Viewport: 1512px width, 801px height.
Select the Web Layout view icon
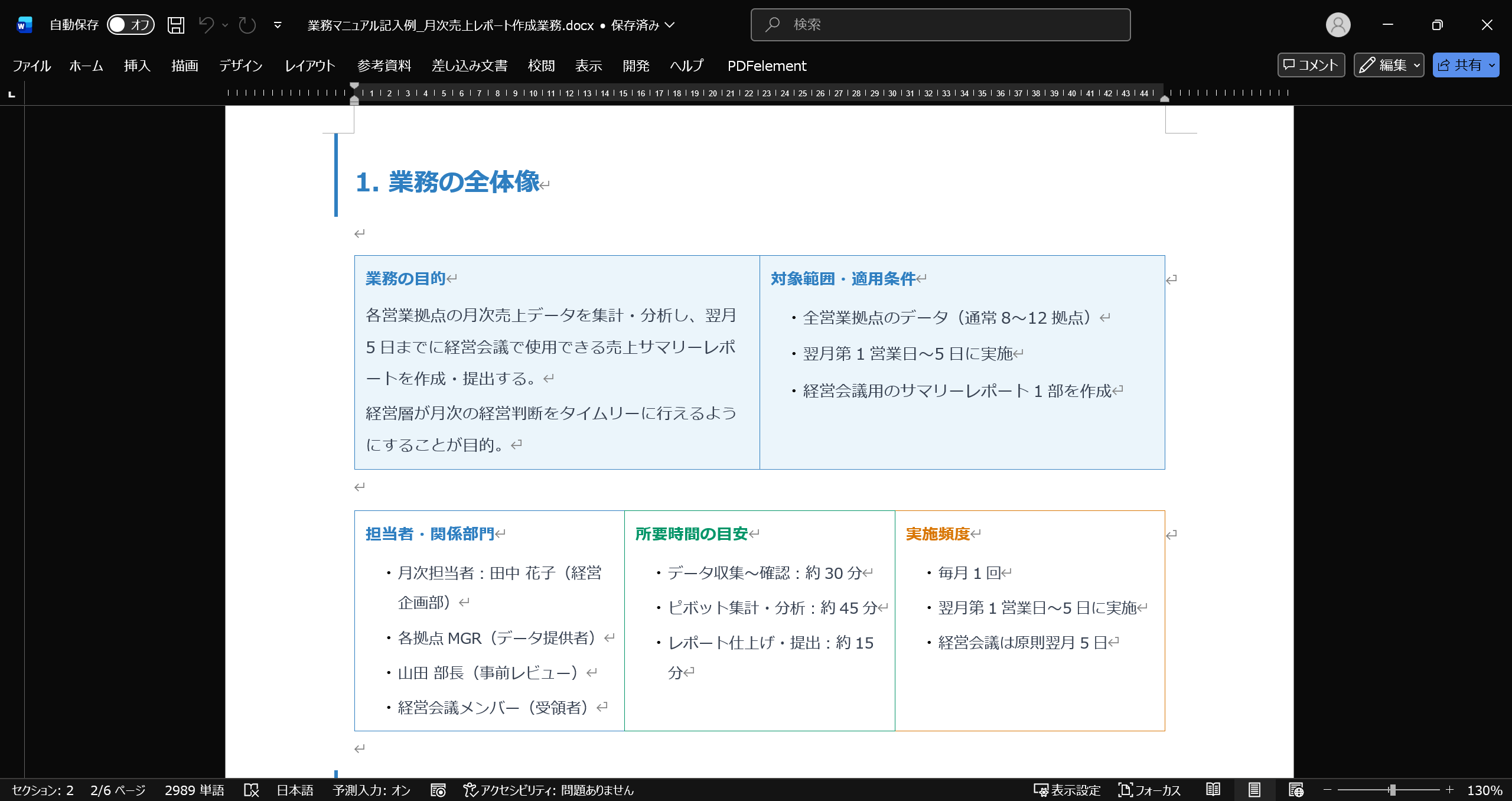(1296, 790)
